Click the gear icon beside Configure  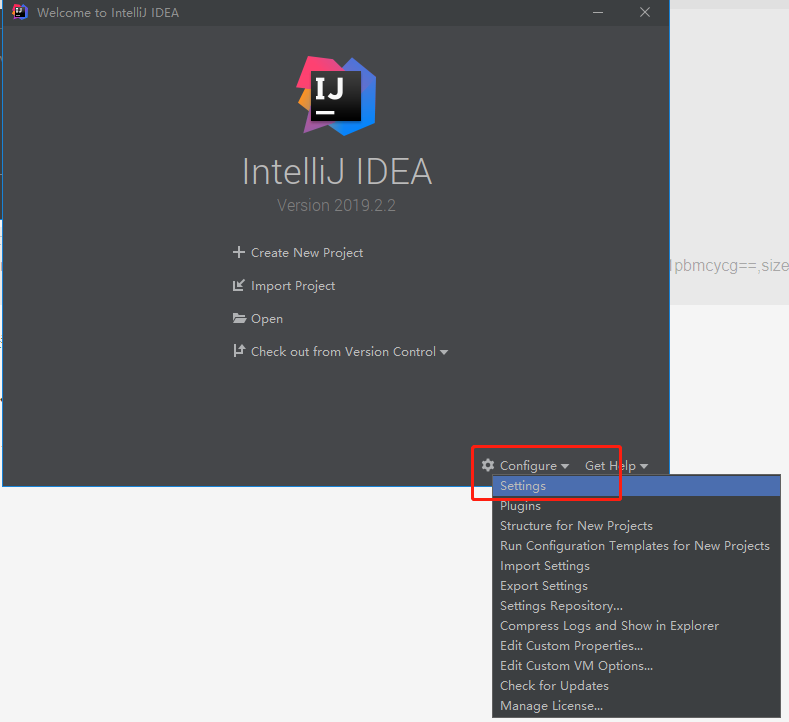pyautogui.click(x=488, y=465)
